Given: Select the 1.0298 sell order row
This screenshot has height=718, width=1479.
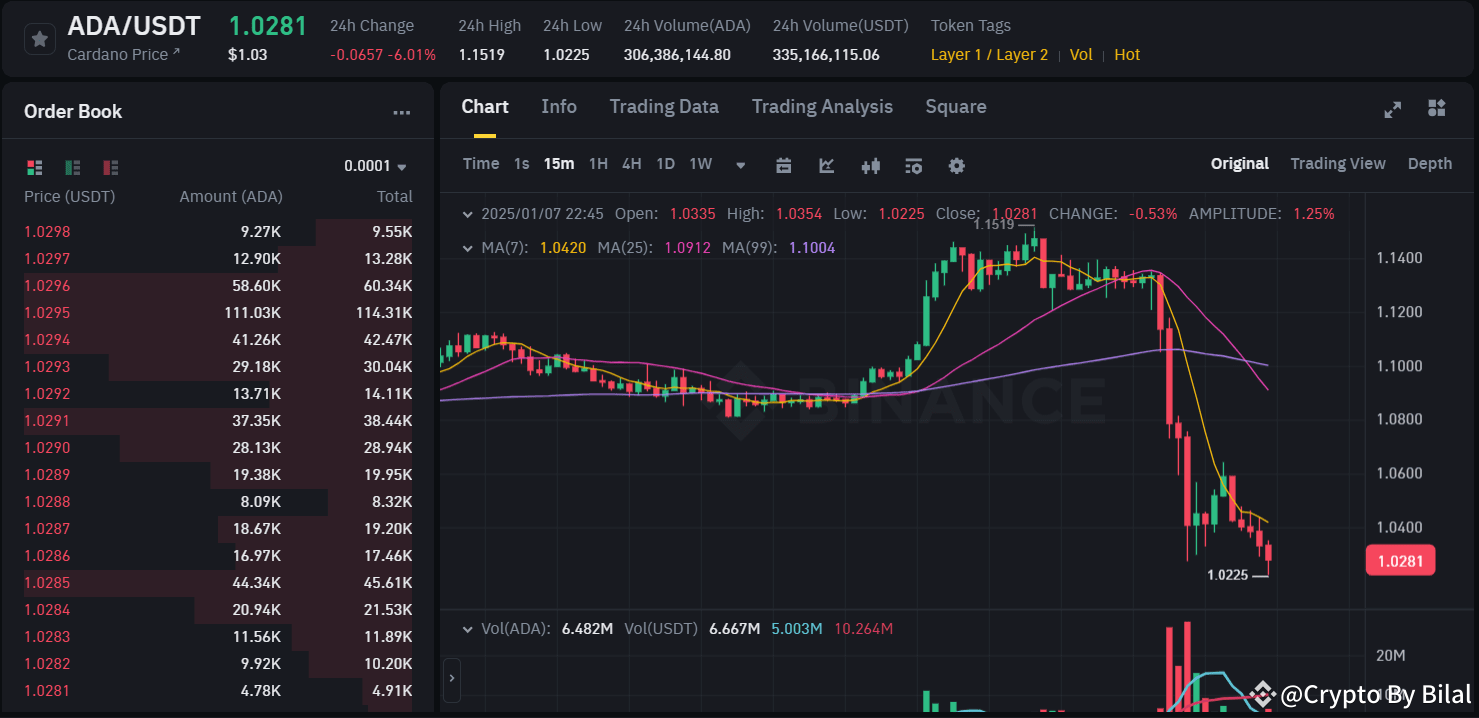Looking at the screenshot, I should pos(218,232).
